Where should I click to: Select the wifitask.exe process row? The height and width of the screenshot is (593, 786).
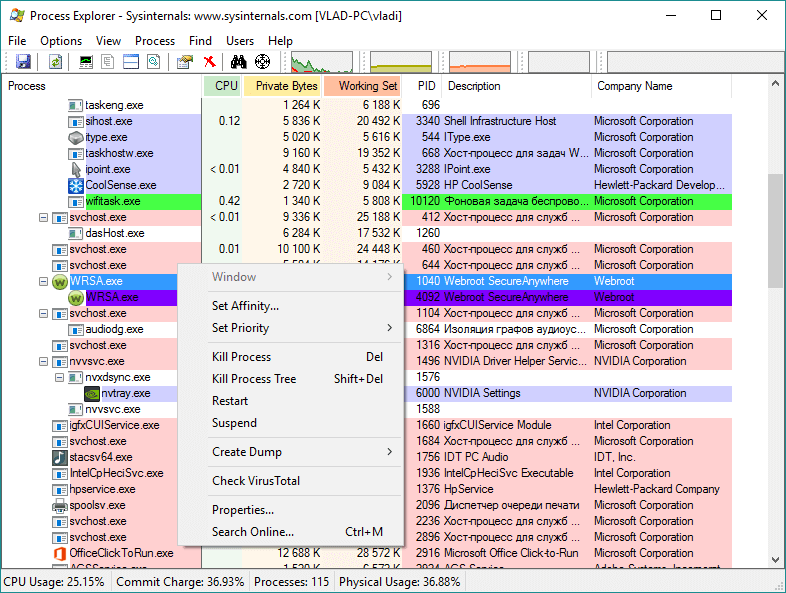point(367,202)
